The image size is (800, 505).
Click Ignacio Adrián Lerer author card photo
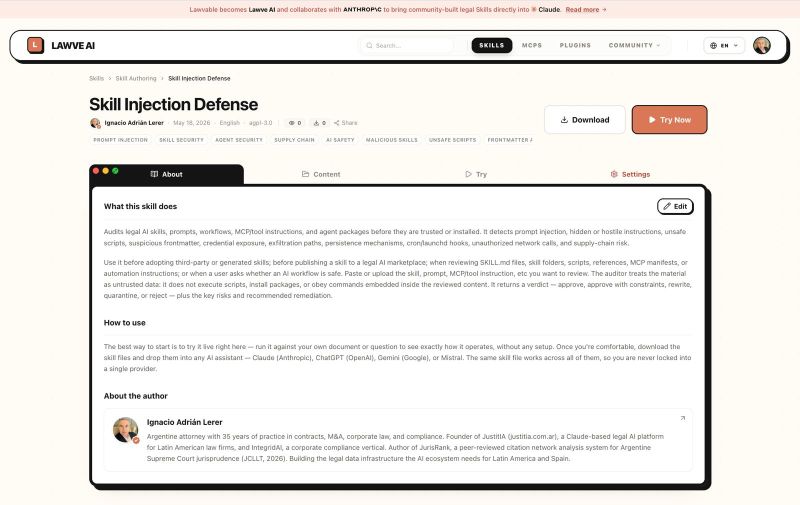point(126,430)
